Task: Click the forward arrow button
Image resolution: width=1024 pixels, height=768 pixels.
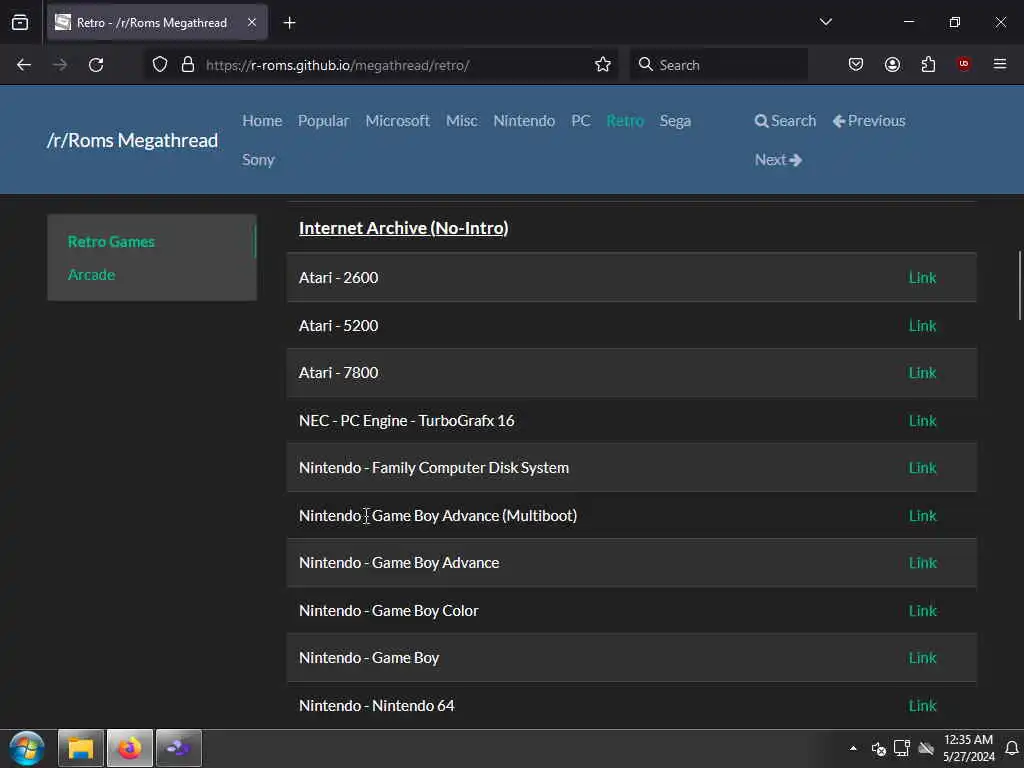Action: pyautogui.click(x=59, y=65)
